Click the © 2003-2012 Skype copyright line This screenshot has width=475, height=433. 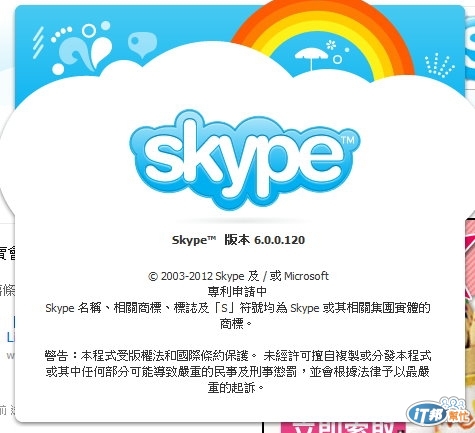click(238, 276)
